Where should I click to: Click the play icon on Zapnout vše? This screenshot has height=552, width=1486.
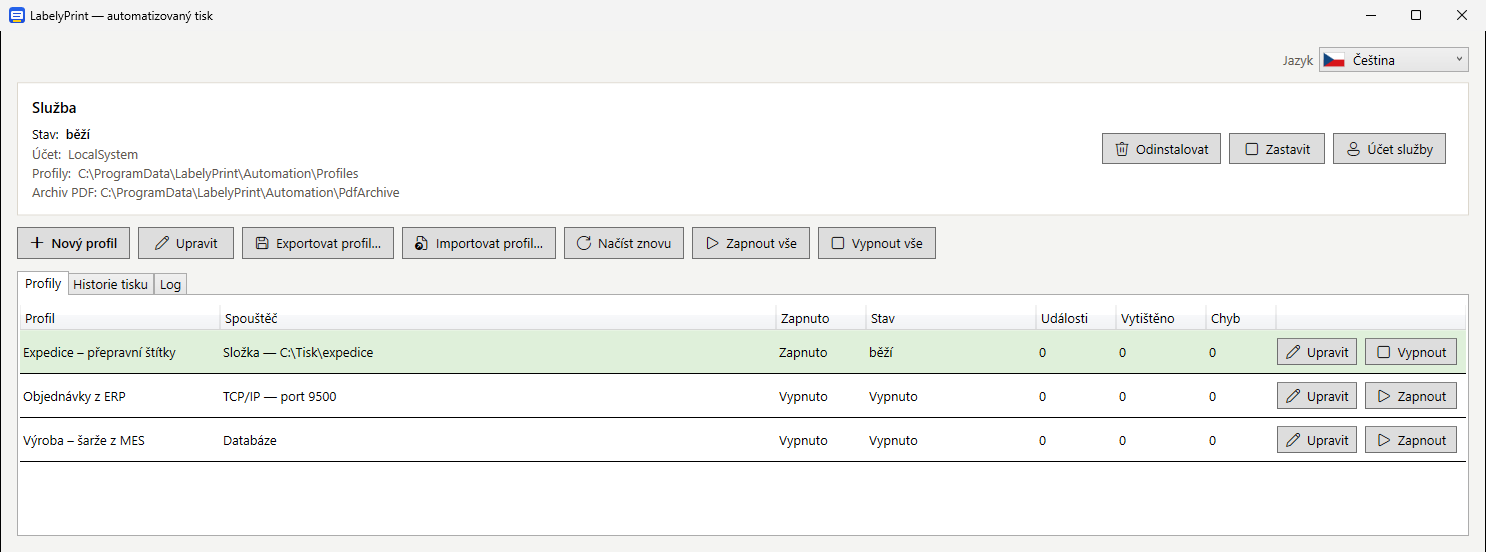tap(712, 243)
